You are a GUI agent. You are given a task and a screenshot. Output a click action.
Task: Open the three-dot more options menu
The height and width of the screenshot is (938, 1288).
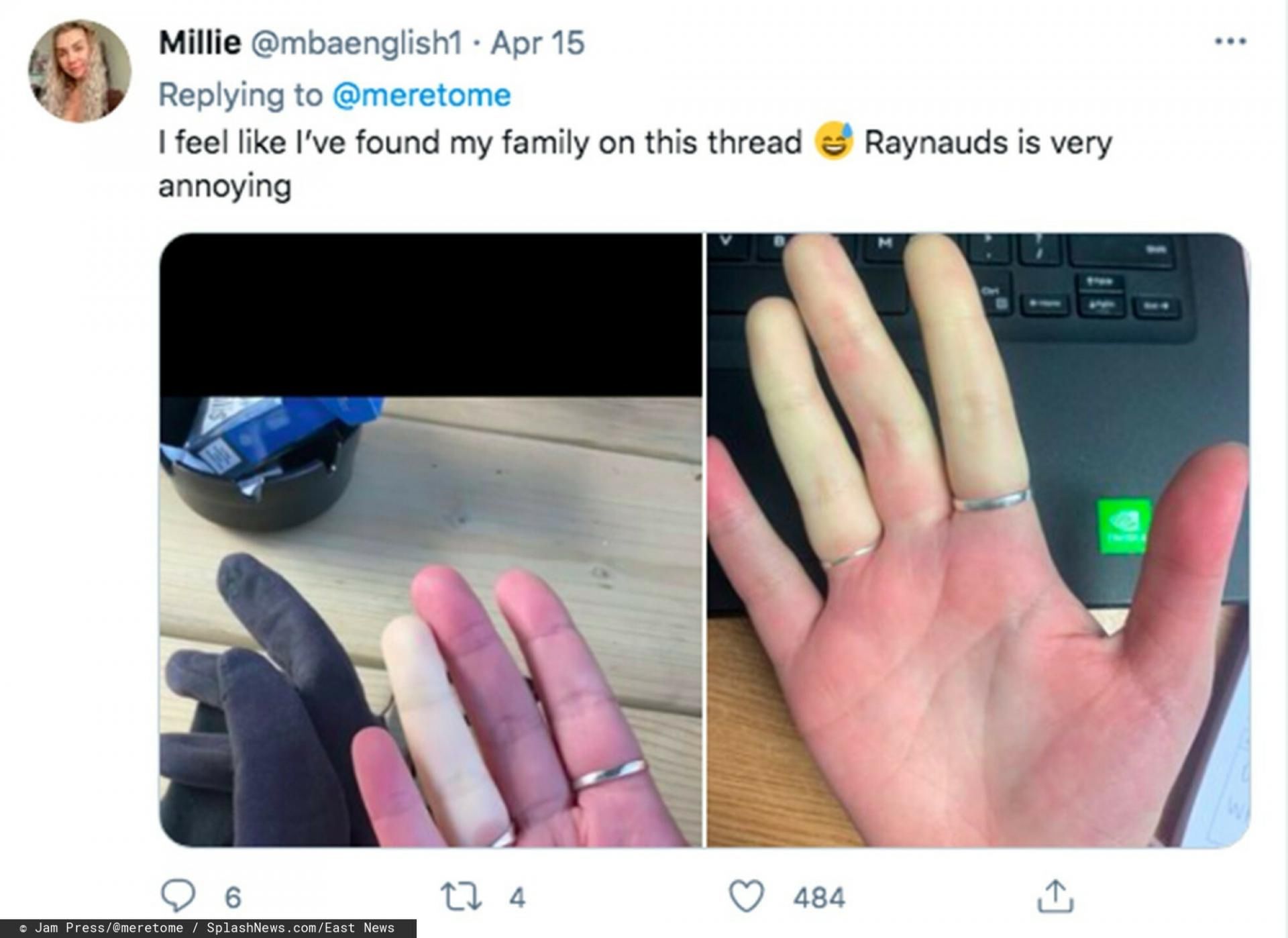1230,42
